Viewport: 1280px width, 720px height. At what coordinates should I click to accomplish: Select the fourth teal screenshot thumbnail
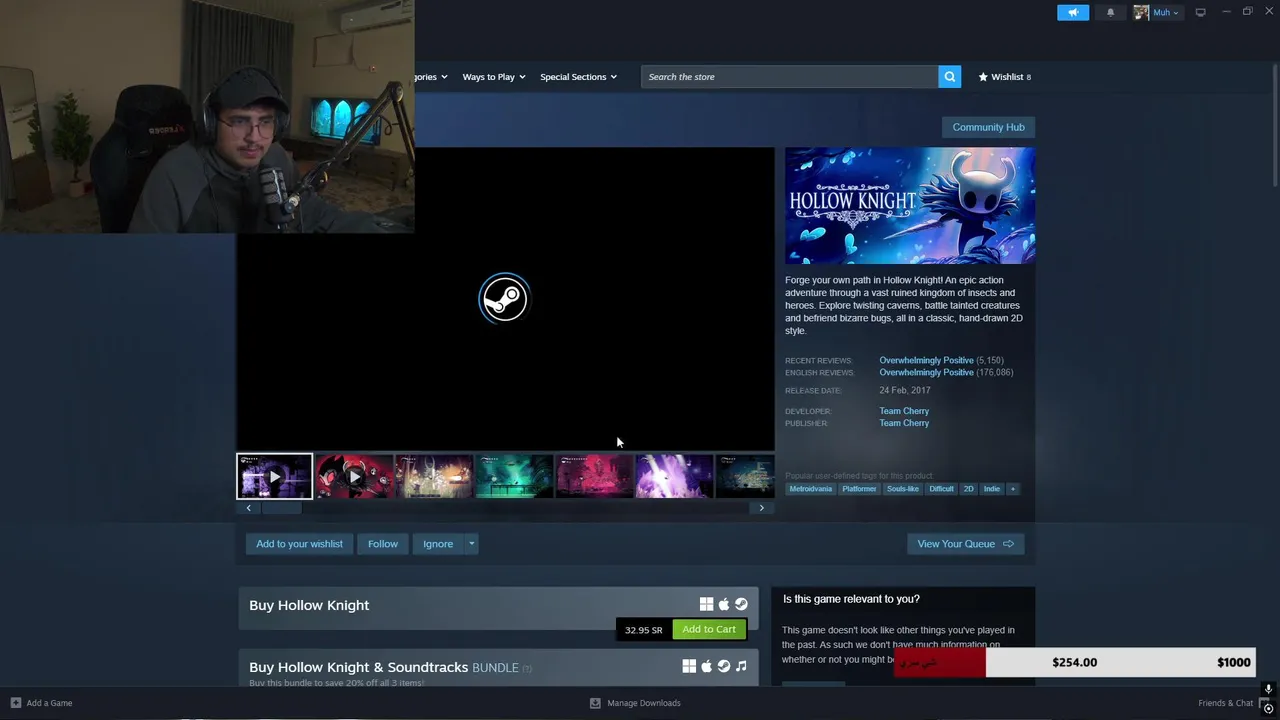pos(514,476)
